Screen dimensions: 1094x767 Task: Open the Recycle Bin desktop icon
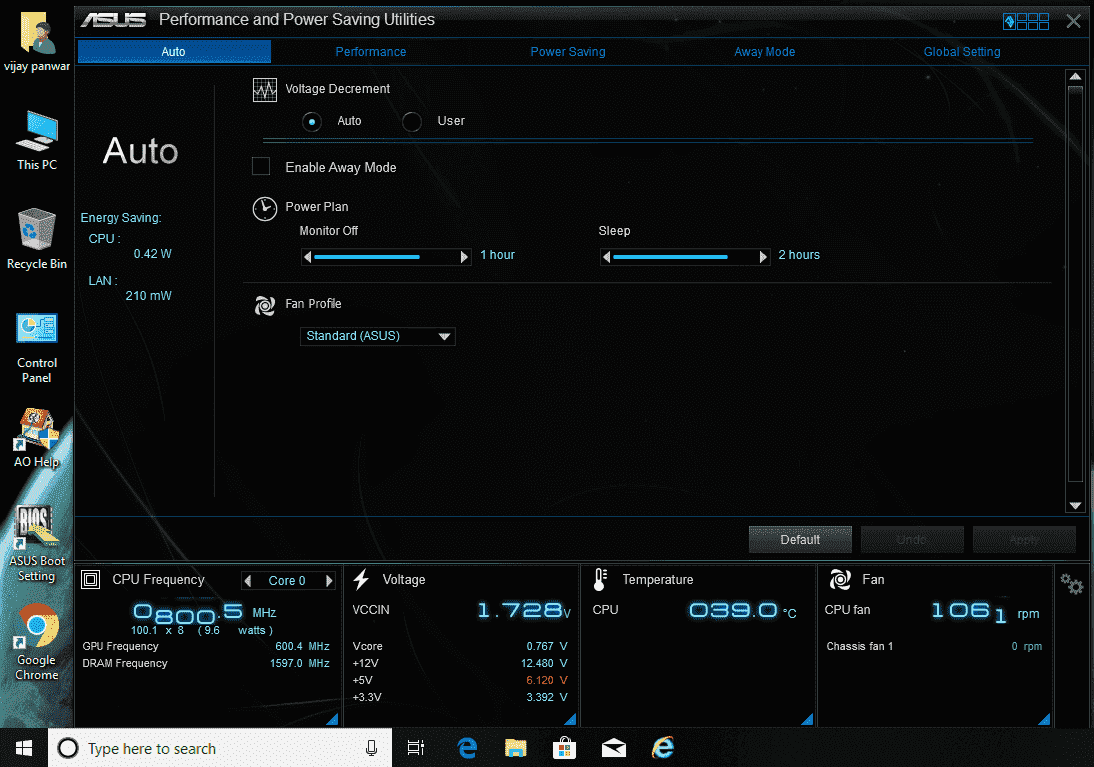point(37,239)
